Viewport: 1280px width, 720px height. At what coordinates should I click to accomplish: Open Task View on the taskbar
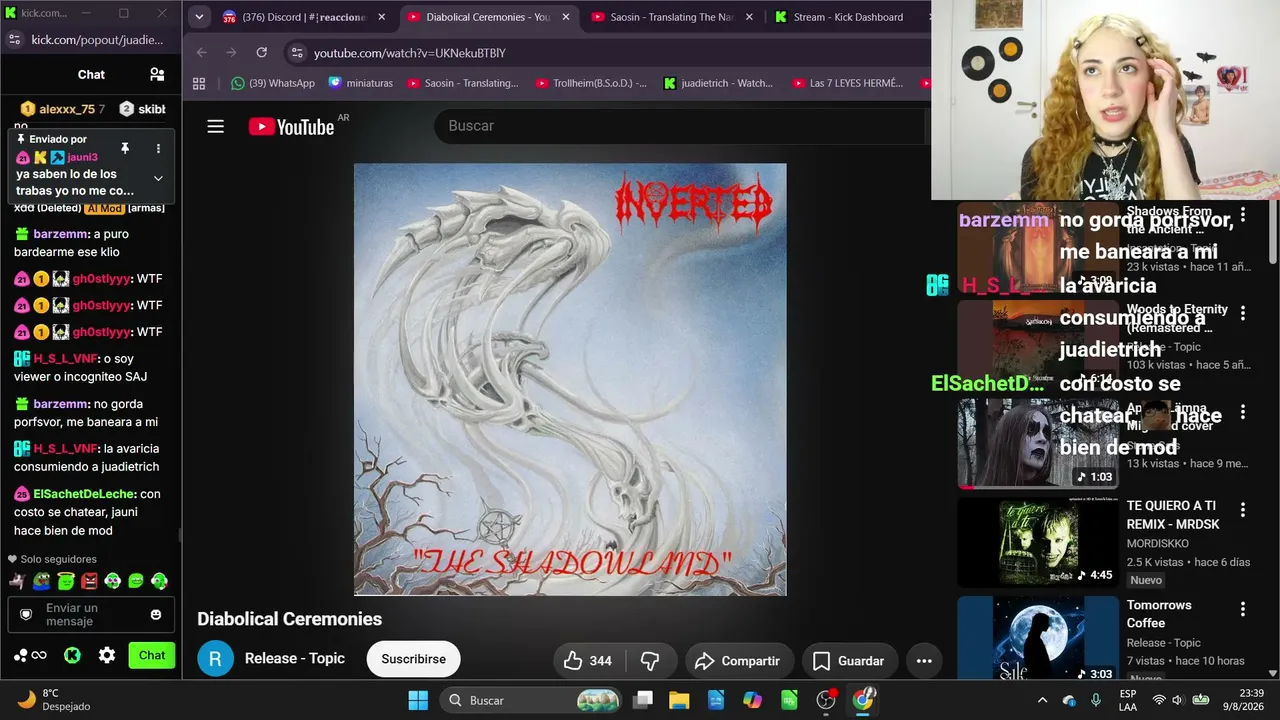643,700
